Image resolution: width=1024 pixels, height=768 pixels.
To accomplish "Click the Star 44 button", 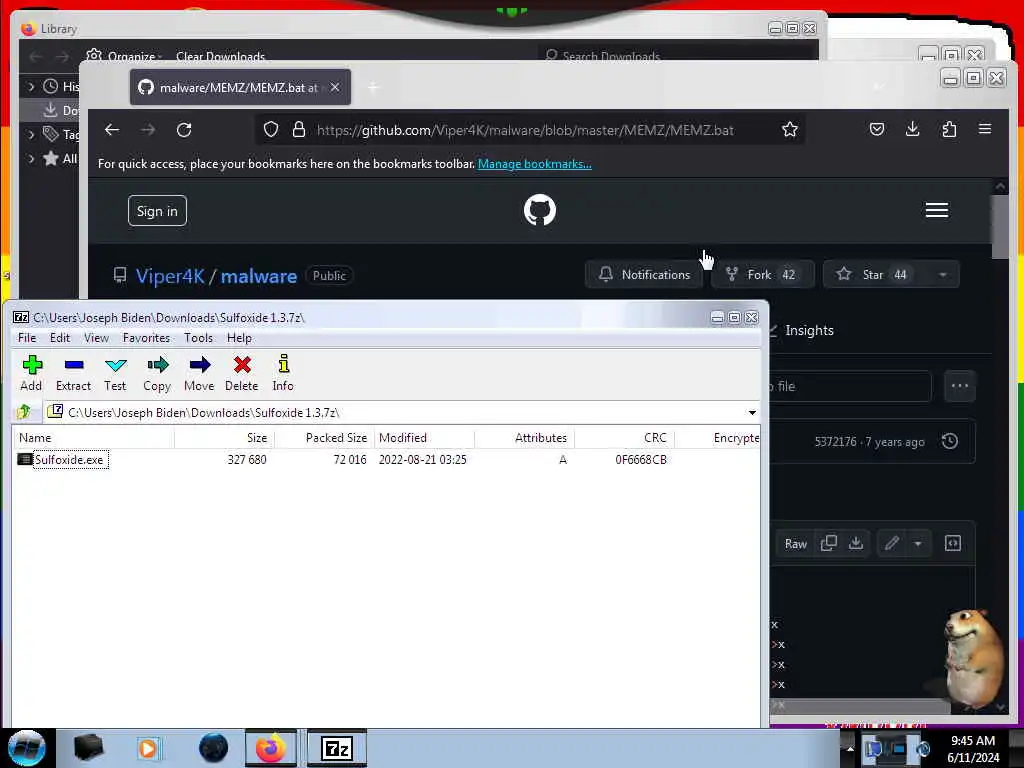I will (874, 274).
